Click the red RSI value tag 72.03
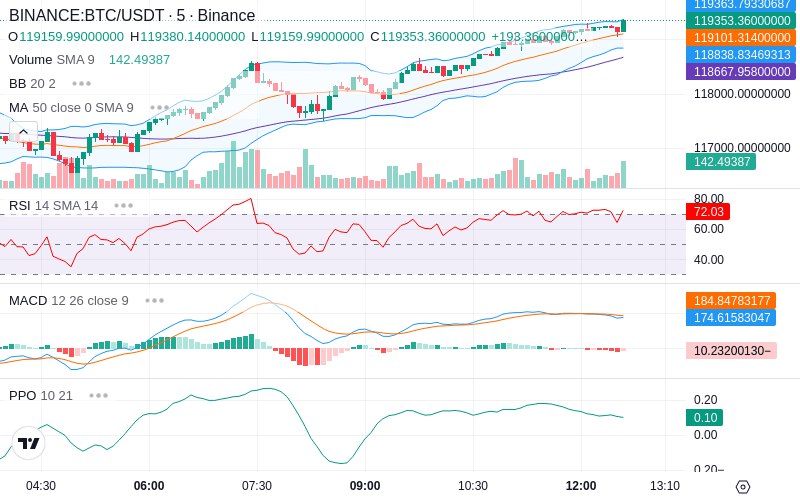The image size is (800, 500). (x=708, y=212)
